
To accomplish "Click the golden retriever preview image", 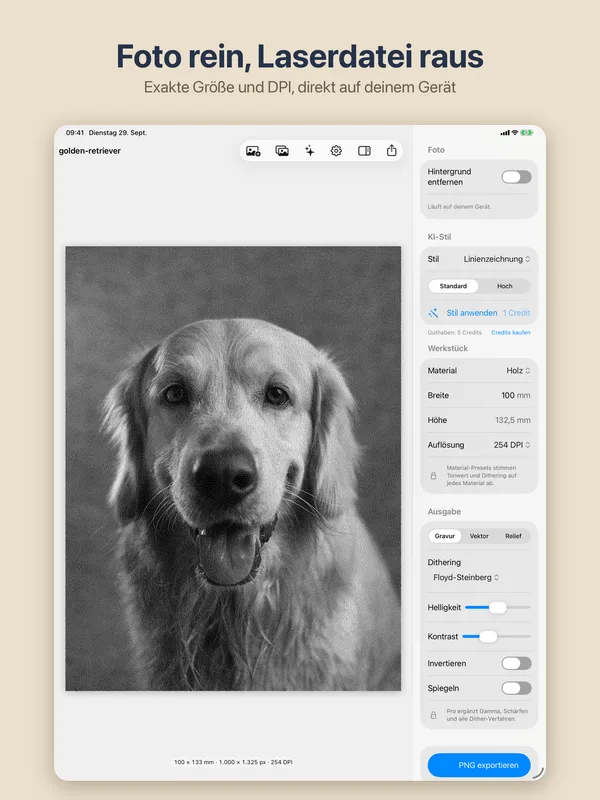I will click(233, 468).
